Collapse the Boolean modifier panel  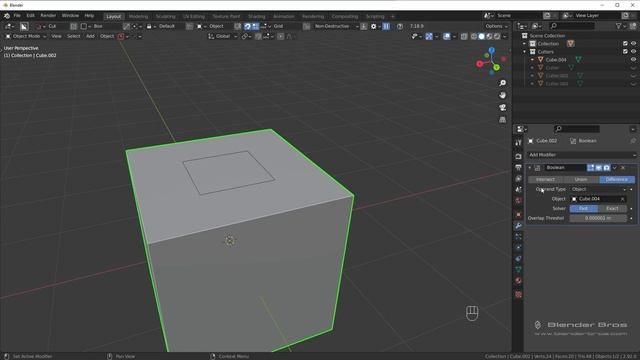pyautogui.click(x=530, y=168)
